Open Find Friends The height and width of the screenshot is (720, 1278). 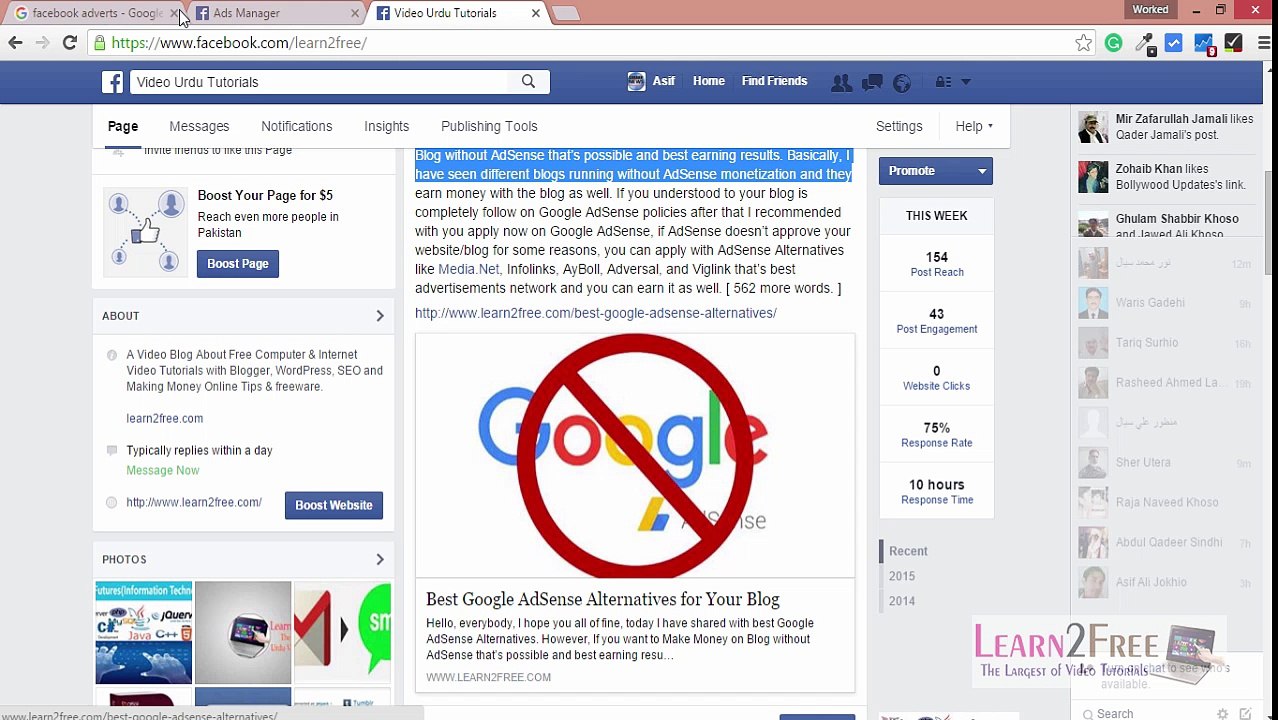tap(774, 81)
